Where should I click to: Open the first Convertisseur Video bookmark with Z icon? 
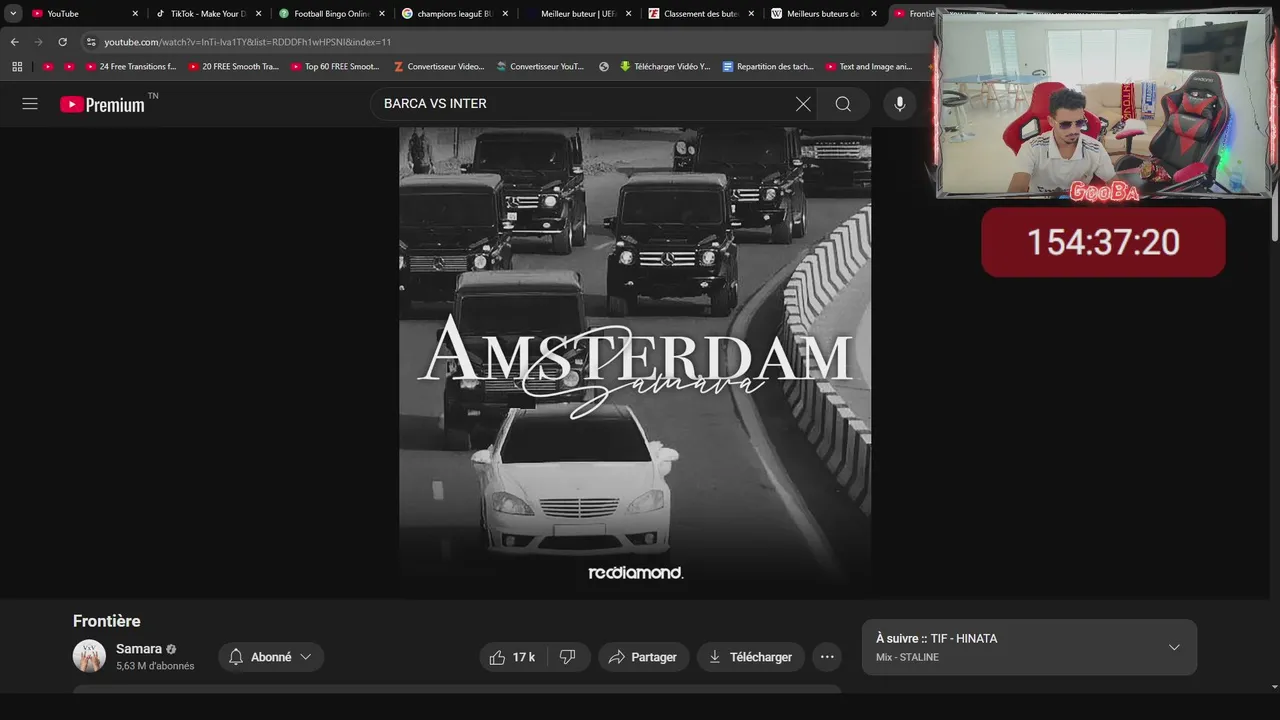pos(439,67)
